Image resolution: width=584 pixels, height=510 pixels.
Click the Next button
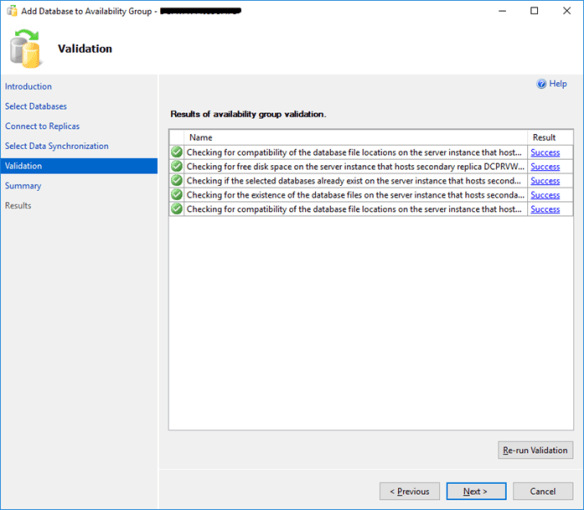pyautogui.click(x=476, y=491)
